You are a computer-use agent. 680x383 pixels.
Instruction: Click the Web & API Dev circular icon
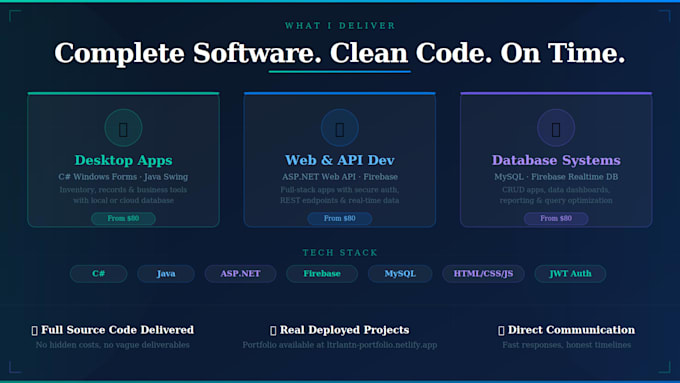(x=340, y=128)
